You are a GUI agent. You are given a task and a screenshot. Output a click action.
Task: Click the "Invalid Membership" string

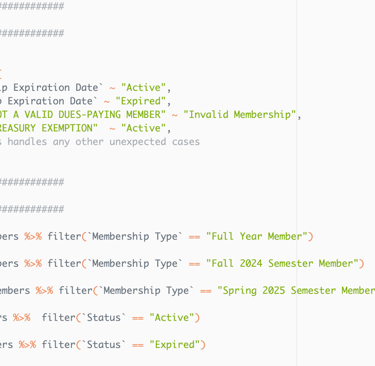coord(240,115)
